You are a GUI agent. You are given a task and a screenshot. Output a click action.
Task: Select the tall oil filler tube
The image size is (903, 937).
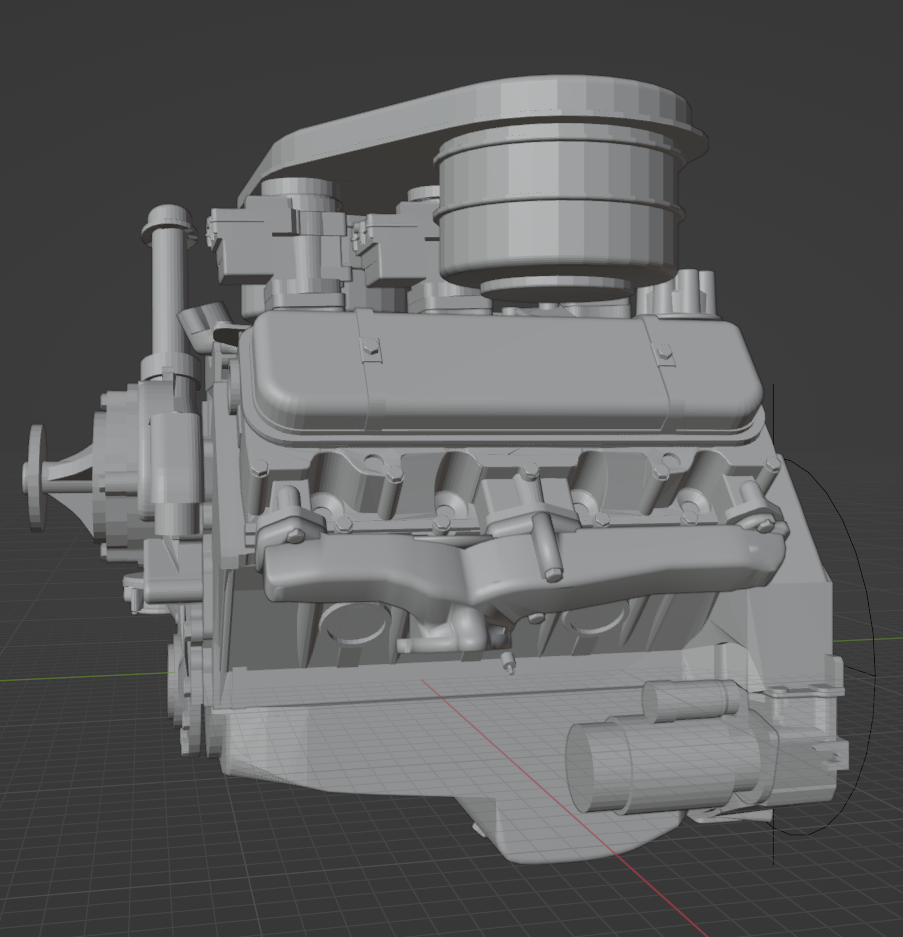point(169,293)
